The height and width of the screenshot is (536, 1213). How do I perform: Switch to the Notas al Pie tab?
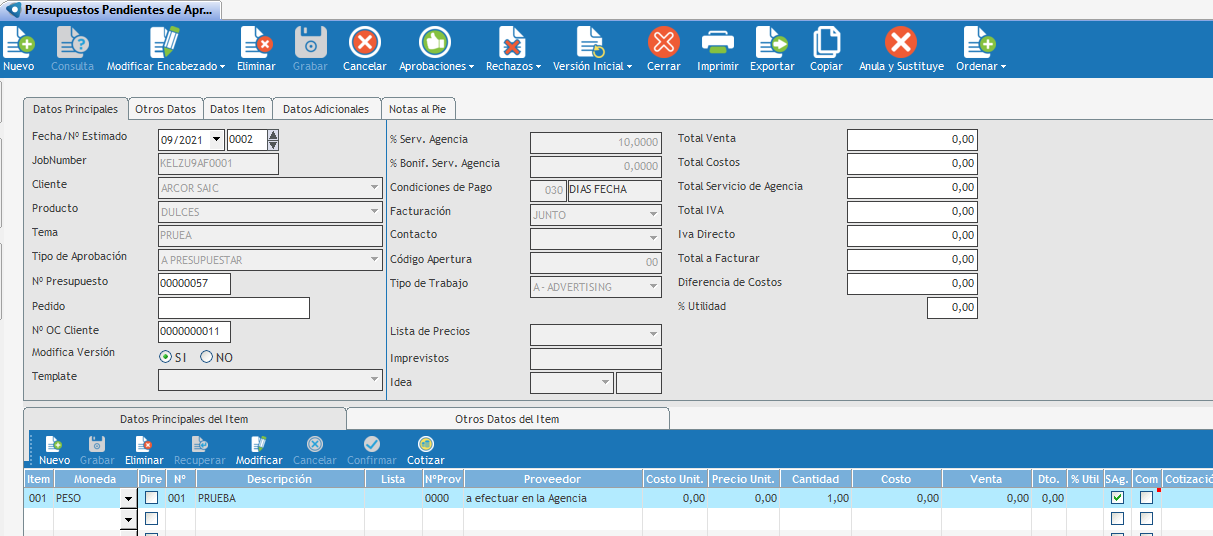point(417,109)
